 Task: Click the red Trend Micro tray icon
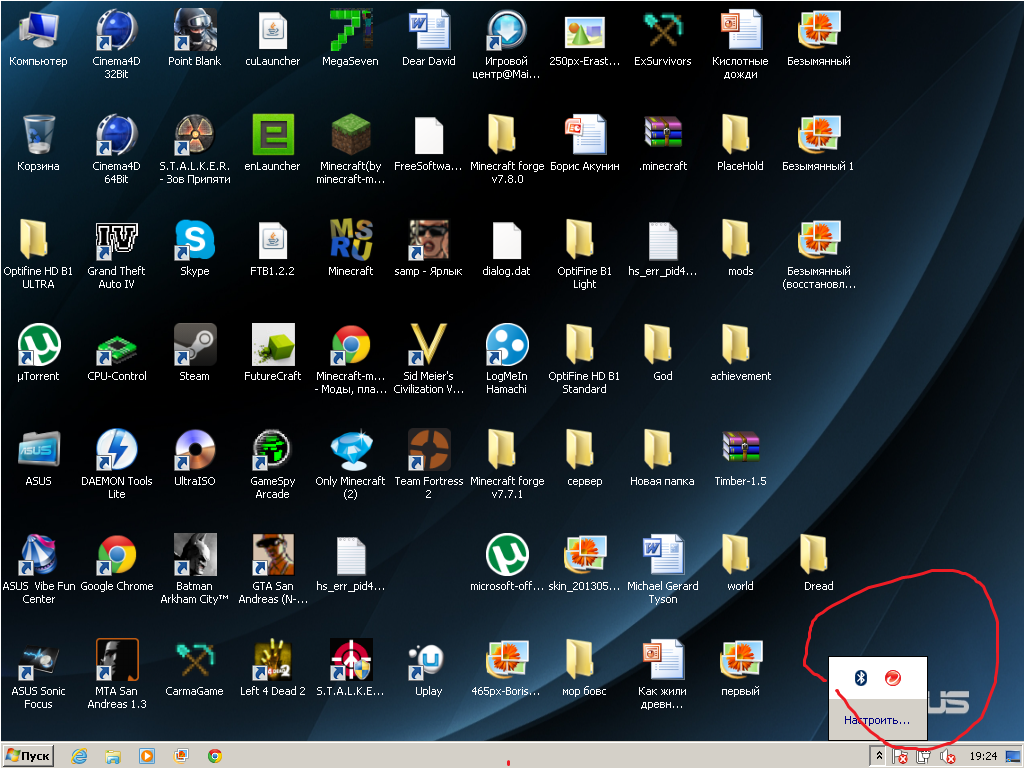893,678
